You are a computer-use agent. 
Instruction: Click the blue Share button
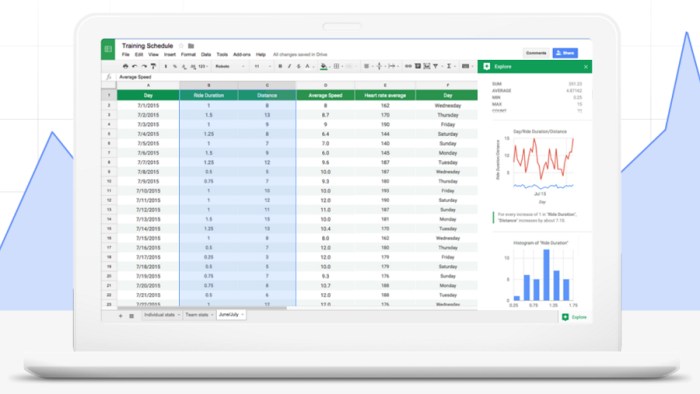click(565, 53)
